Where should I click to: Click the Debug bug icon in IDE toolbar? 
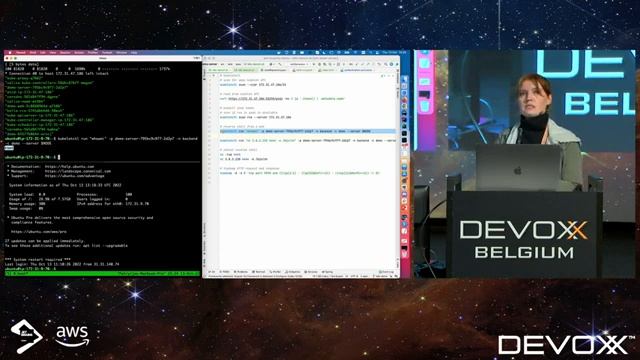pyautogui.click(x=319, y=64)
